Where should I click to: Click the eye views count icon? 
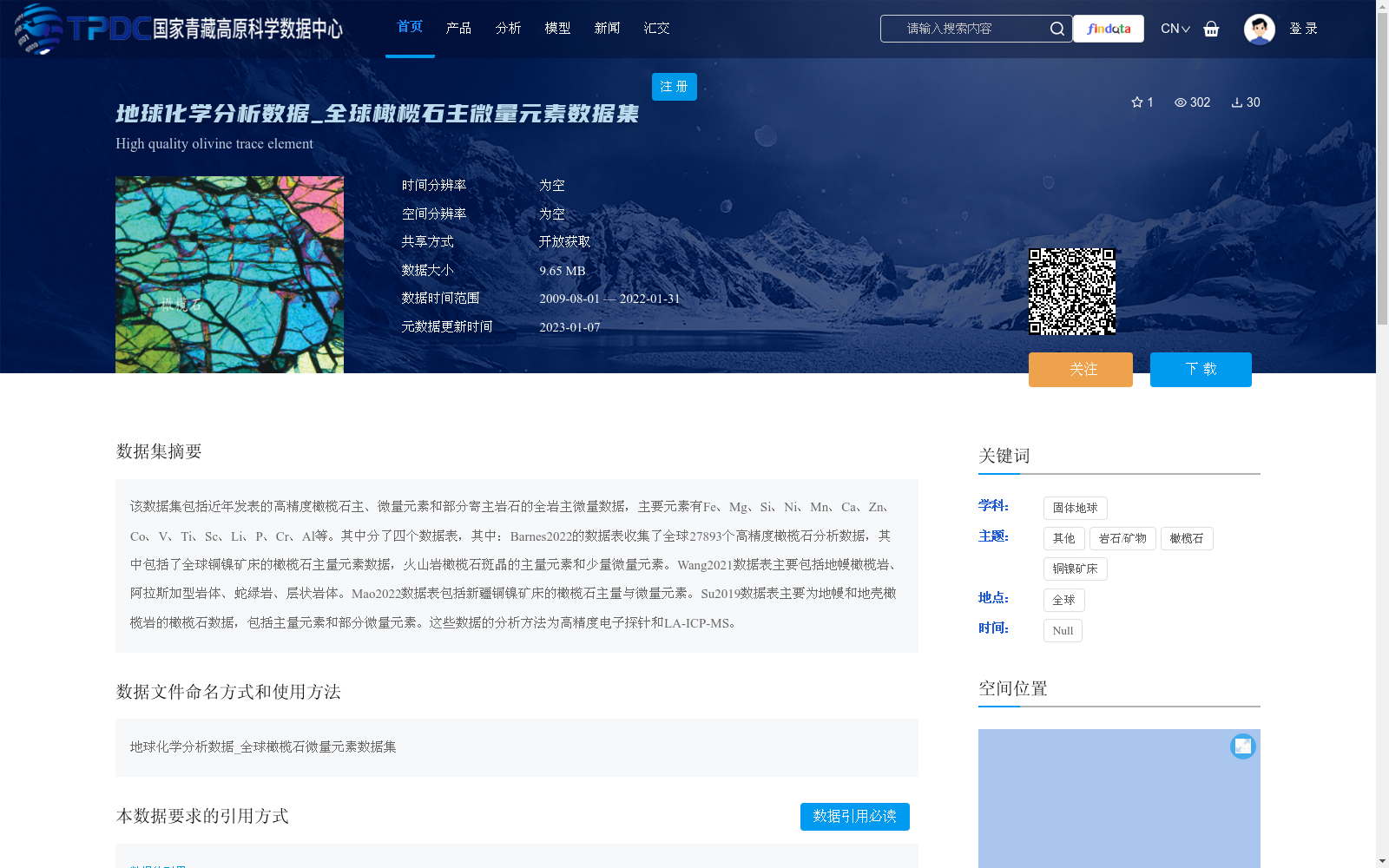pos(1181,102)
